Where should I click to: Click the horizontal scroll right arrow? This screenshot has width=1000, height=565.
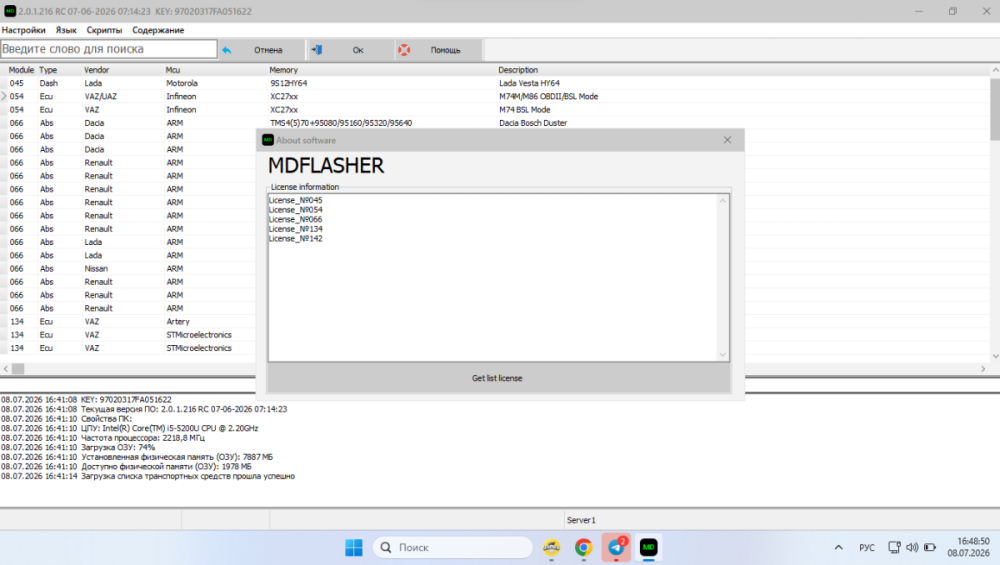tap(983, 369)
